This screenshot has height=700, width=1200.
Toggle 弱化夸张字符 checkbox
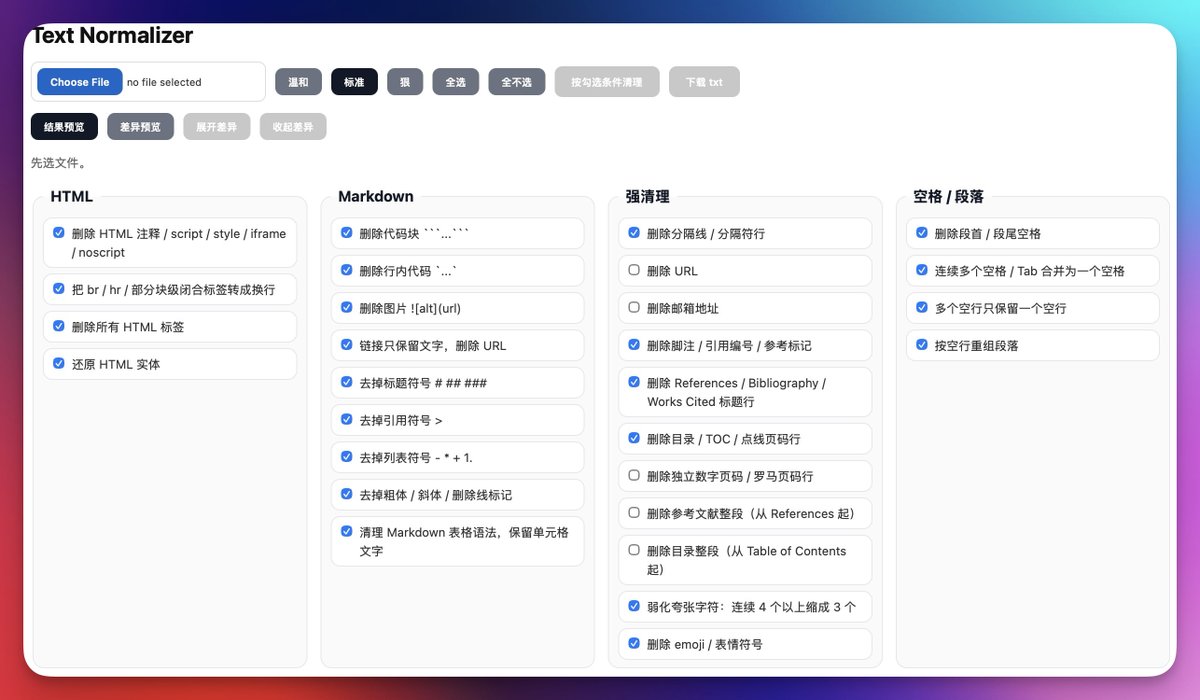click(x=634, y=605)
